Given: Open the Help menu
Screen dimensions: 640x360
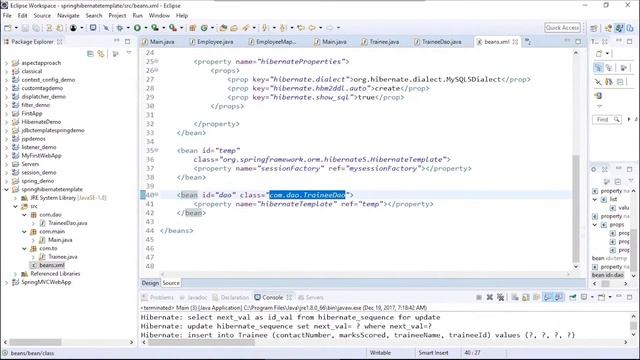Looking at the screenshot, I should pos(182,16).
